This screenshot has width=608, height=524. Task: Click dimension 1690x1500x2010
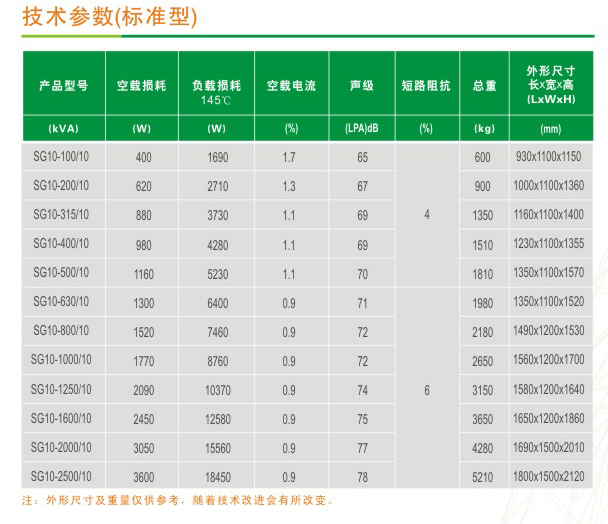(x=549, y=447)
